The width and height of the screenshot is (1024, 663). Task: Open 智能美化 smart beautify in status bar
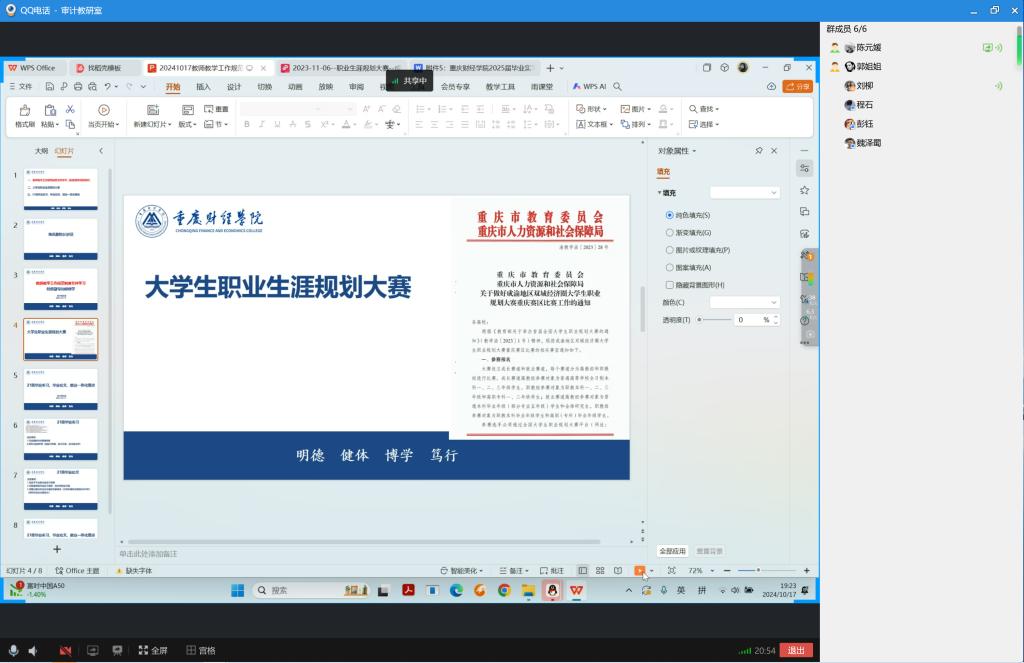click(x=462, y=571)
